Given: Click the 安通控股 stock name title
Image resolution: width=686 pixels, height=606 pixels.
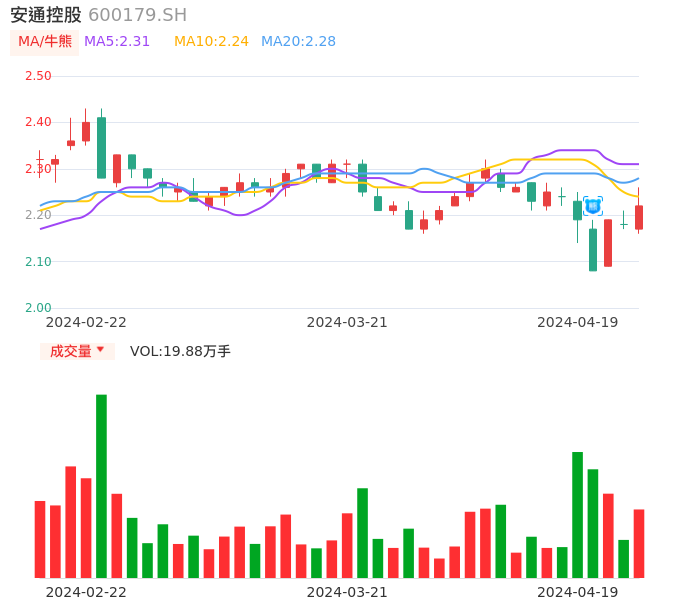Looking at the screenshot, I should click(x=46, y=15).
